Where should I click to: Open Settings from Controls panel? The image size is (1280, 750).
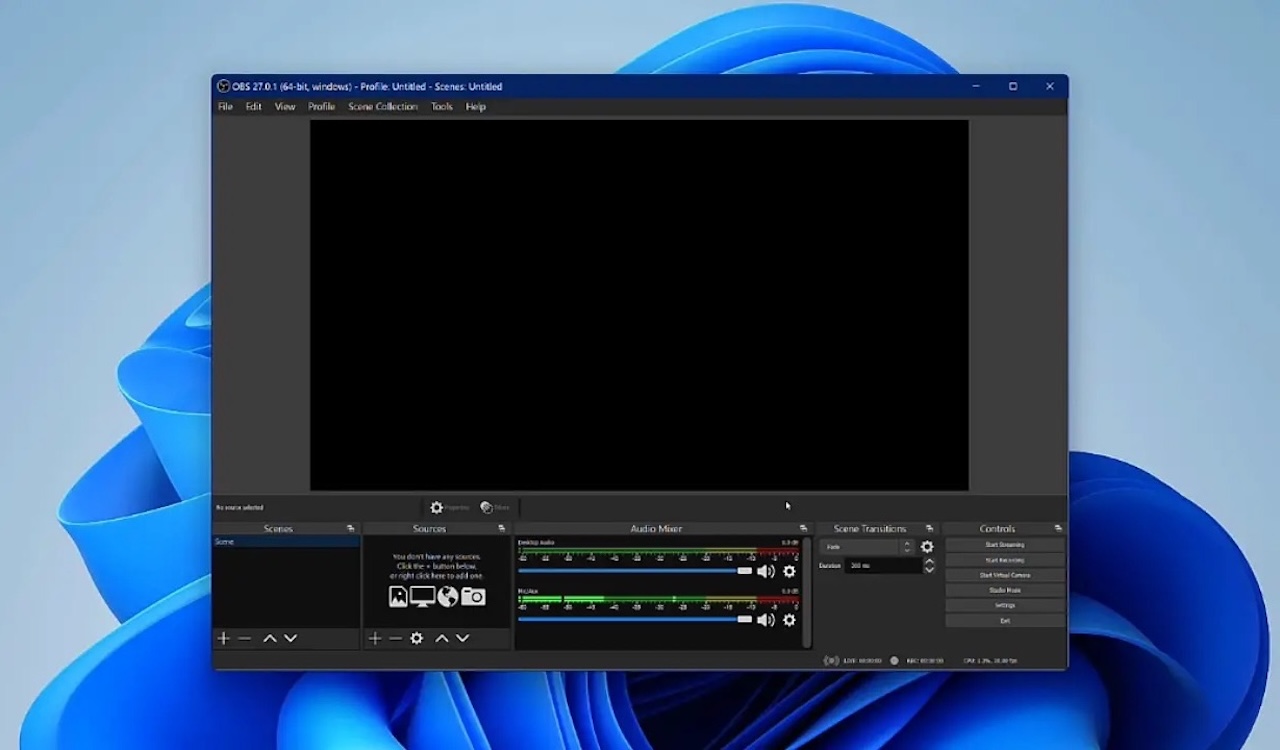(x=1005, y=605)
